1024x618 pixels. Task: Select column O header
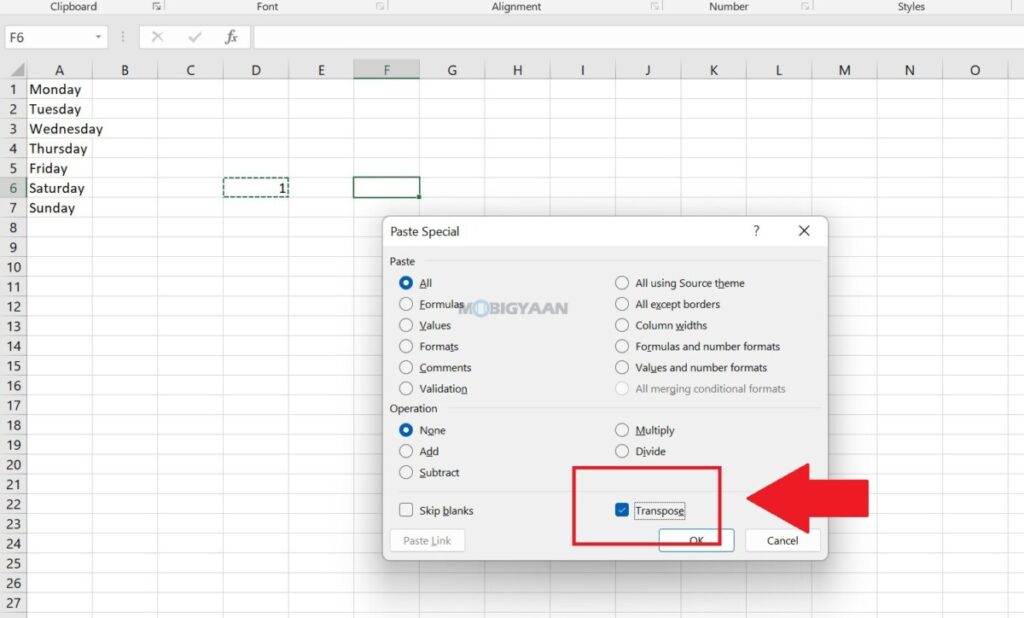[975, 70]
